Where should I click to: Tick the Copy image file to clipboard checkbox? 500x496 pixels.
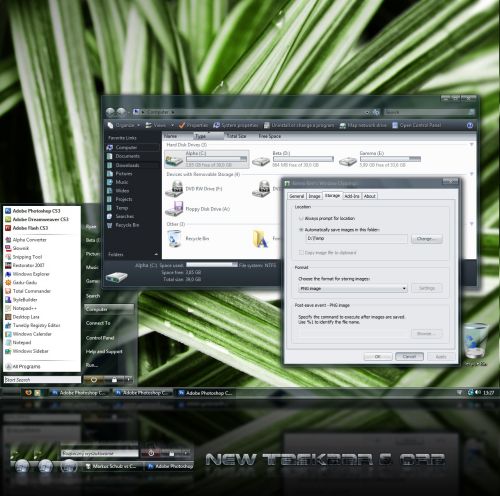pos(301,253)
